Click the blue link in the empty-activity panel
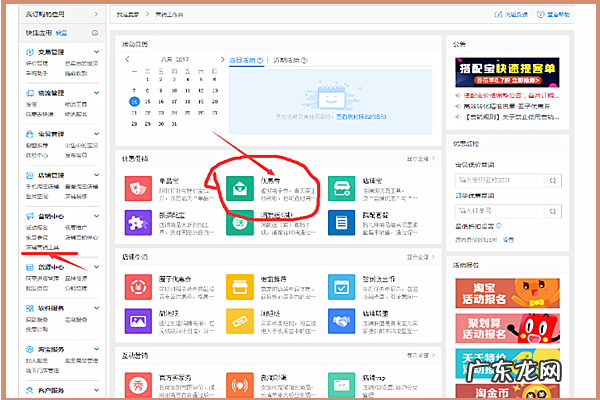 pos(361,116)
